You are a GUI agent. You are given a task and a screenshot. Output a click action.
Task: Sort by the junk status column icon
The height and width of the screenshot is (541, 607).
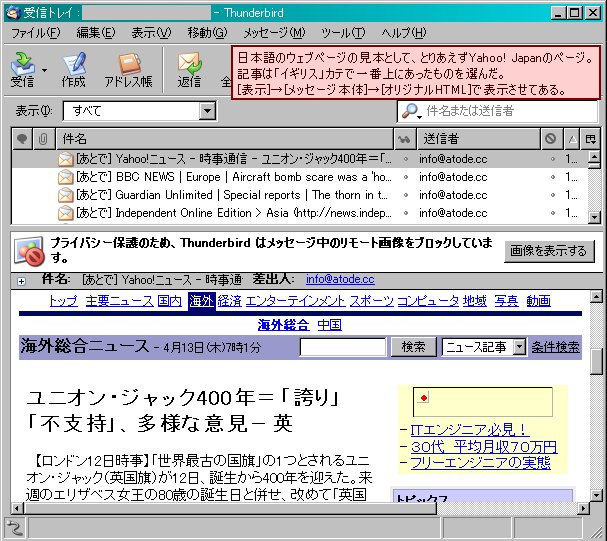(x=551, y=139)
